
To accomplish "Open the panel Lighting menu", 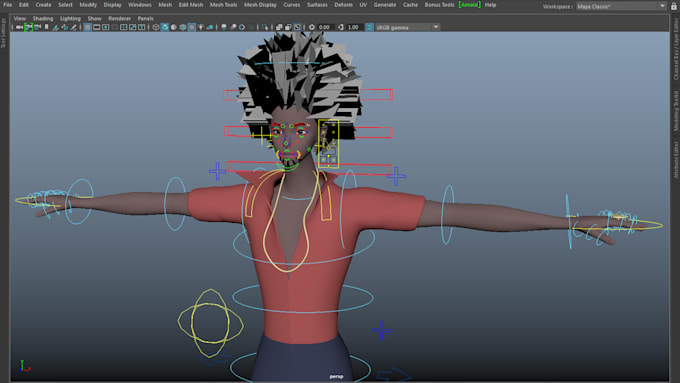I will (x=70, y=18).
